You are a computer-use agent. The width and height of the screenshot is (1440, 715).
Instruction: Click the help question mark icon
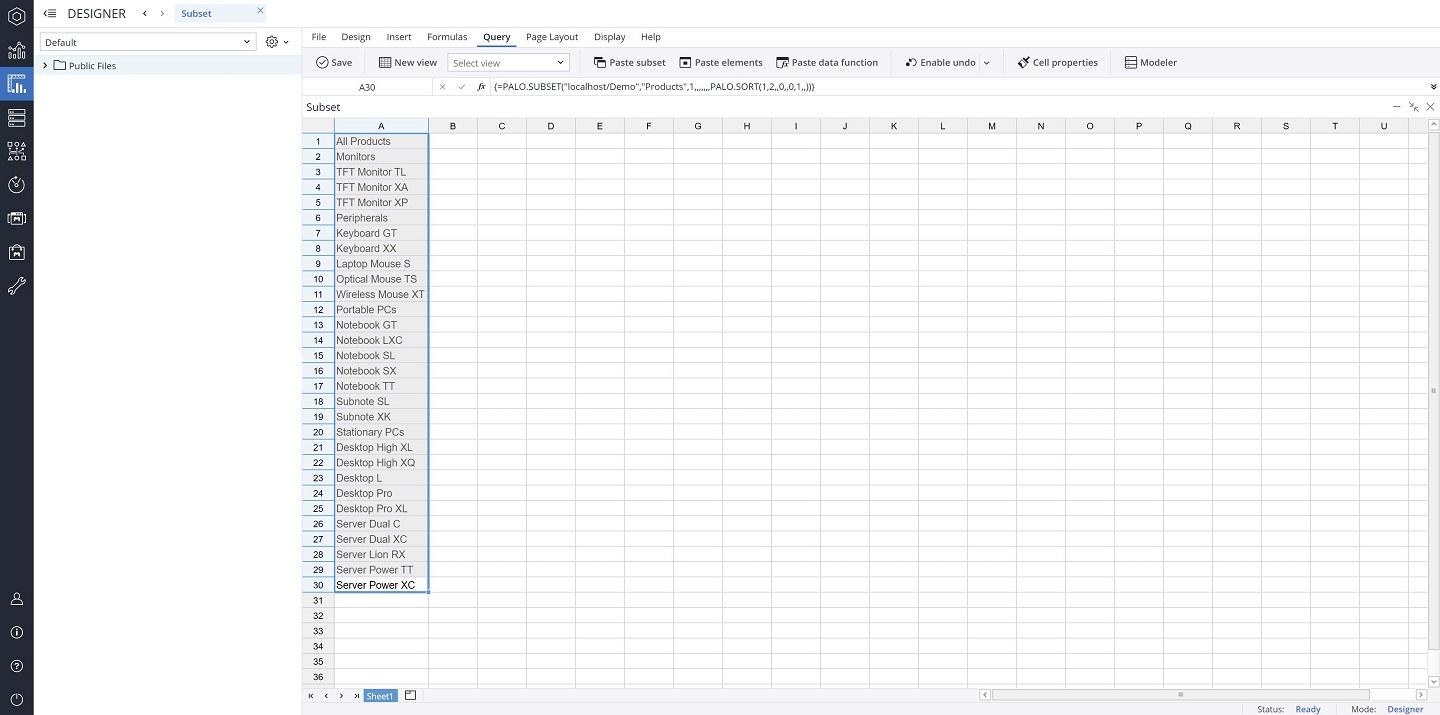point(16,666)
